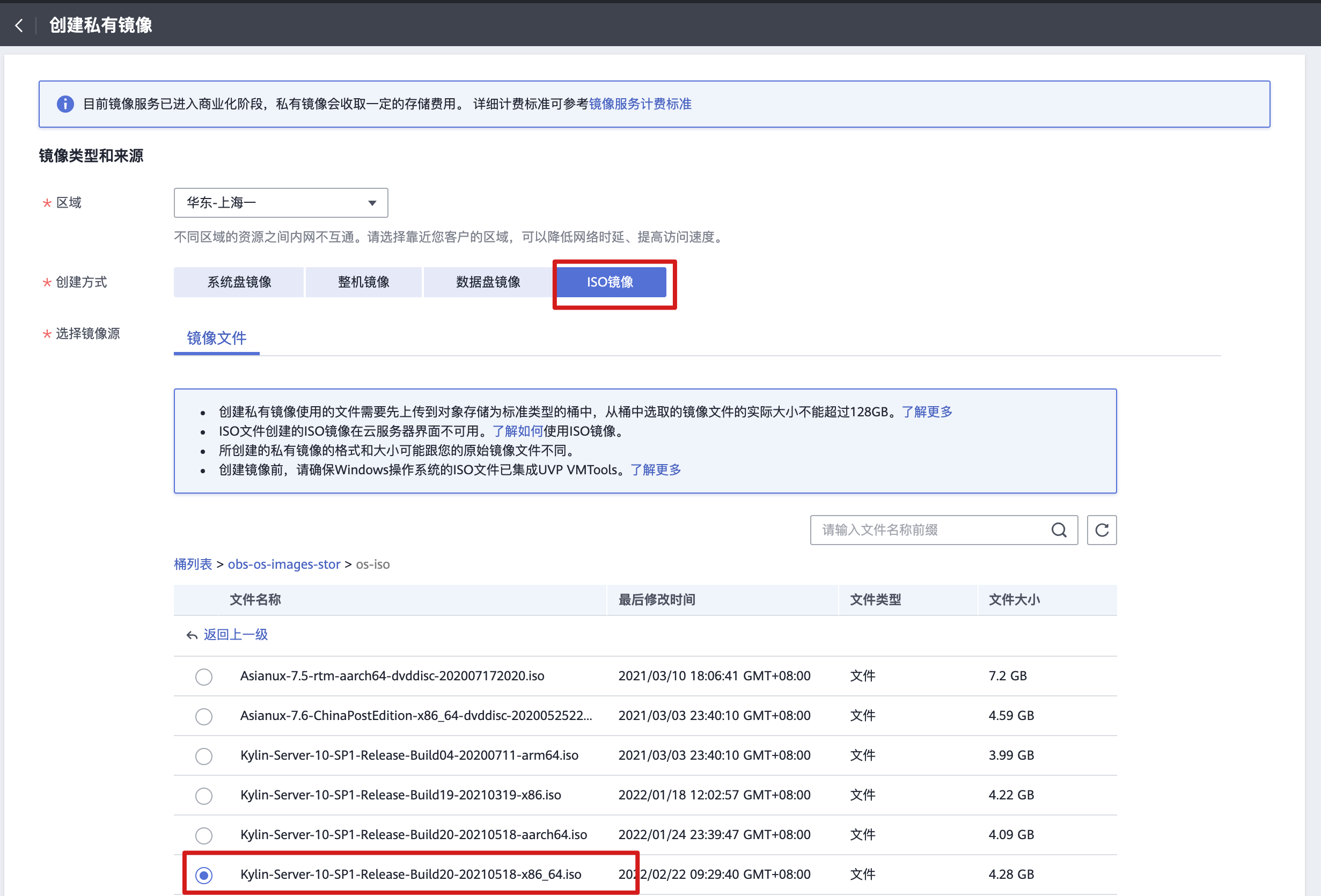Select Kylin Build20 aarch64 ISO radio
This screenshot has width=1321, height=896.
tap(203, 835)
